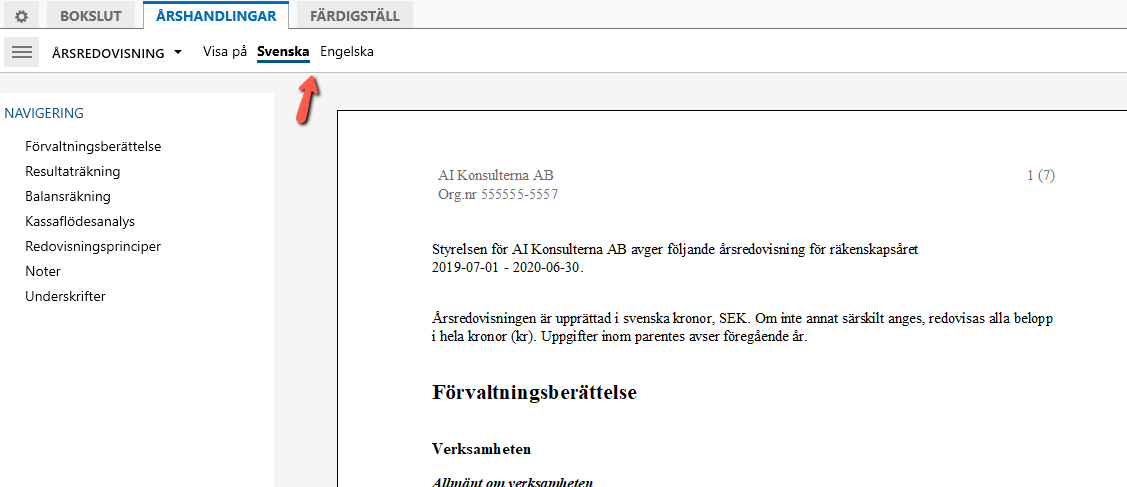1127x487 pixels.
Task: Go to the FÄRDIGSTÄLL tab
Action: tap(355, 16)
